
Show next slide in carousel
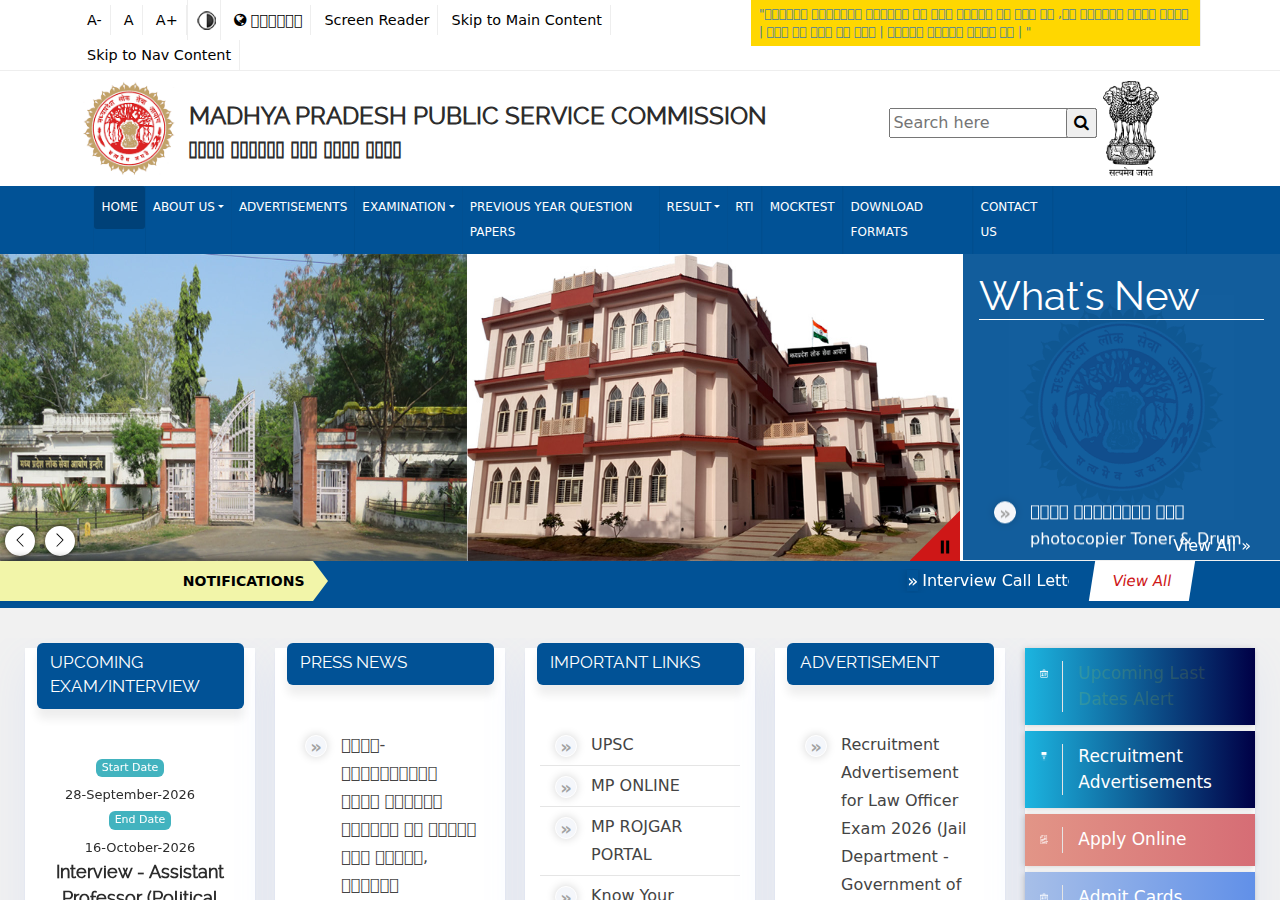pos(60,541)
